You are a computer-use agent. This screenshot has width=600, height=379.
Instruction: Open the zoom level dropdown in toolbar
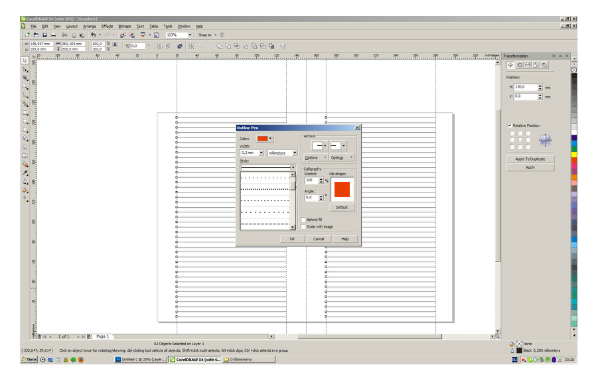190,35
